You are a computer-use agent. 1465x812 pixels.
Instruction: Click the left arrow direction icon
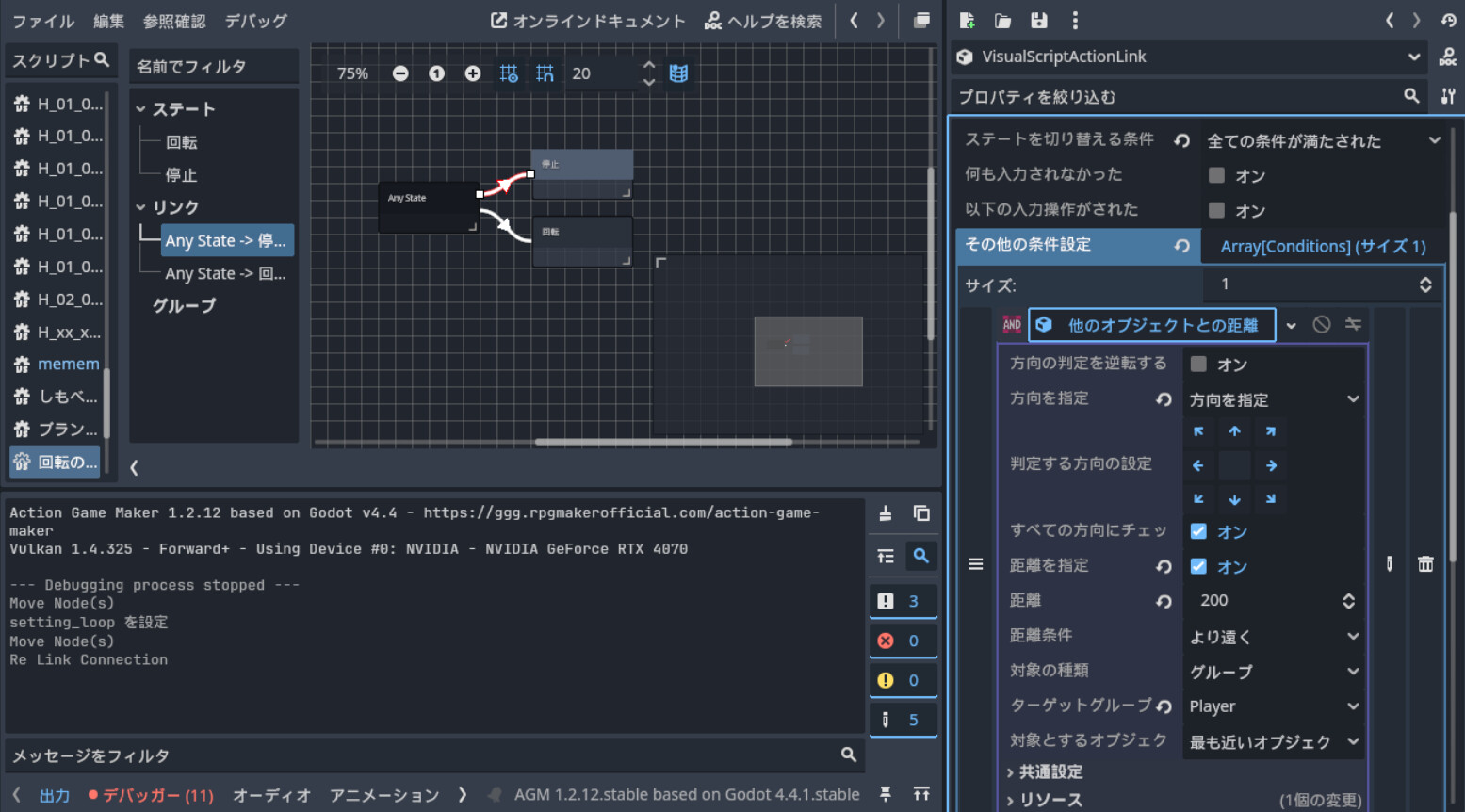pyautogui.click(x=1198, y=465)
